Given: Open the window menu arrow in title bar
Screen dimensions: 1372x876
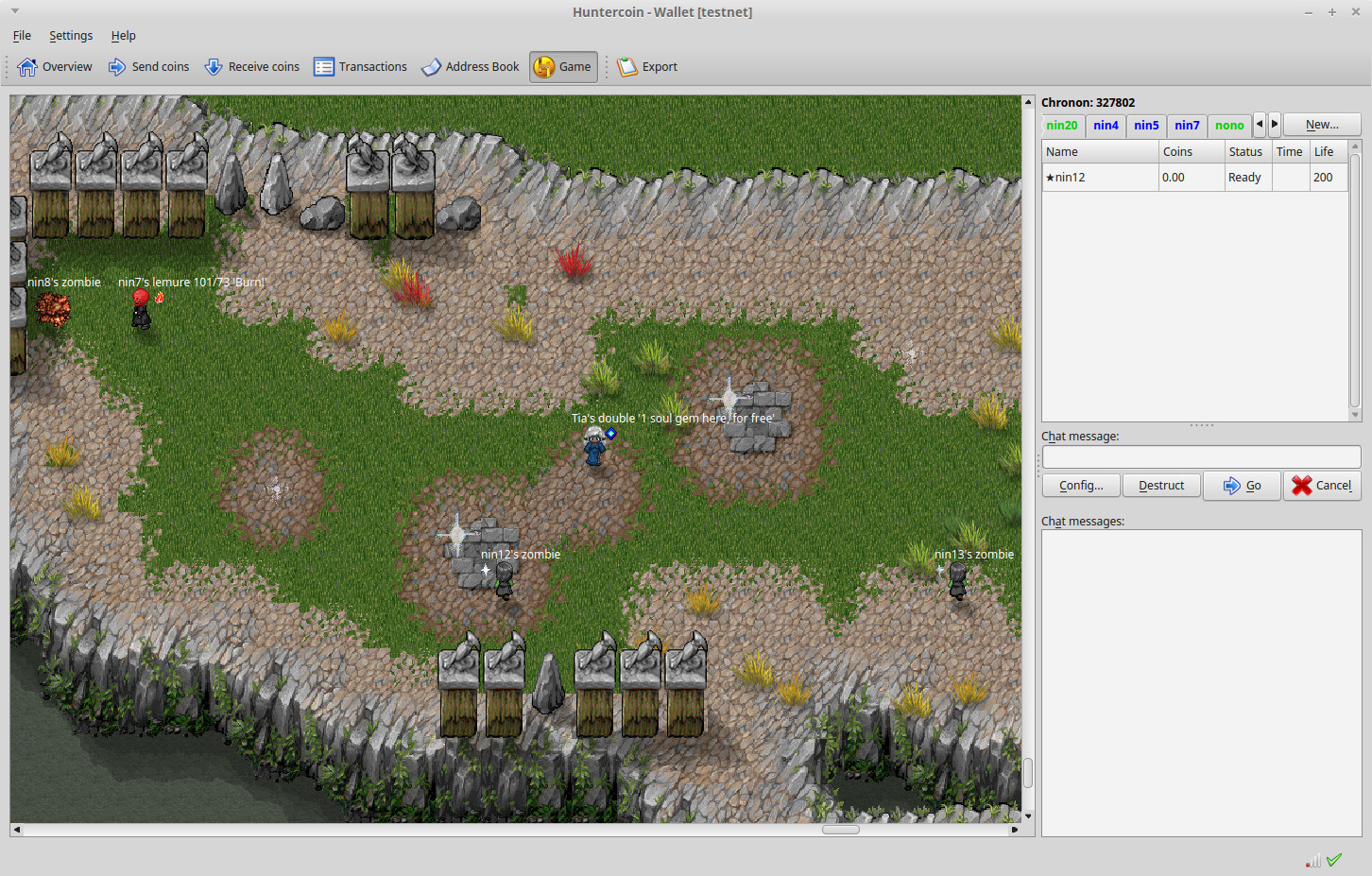Looking at the screenshot, I should tap(15, 11).
